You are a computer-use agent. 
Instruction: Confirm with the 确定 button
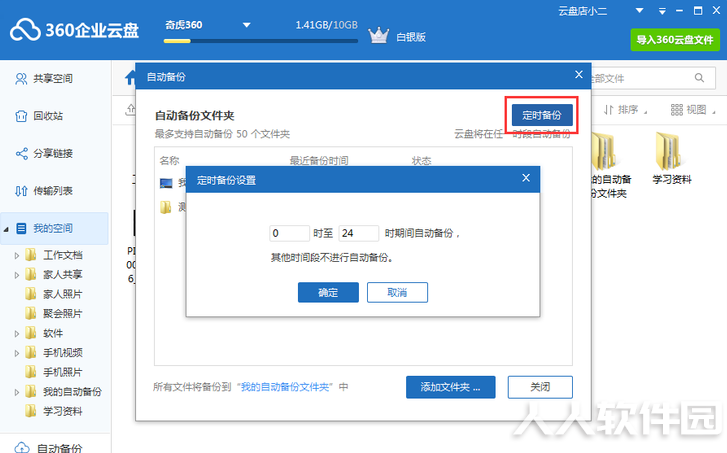coord(328,293)
